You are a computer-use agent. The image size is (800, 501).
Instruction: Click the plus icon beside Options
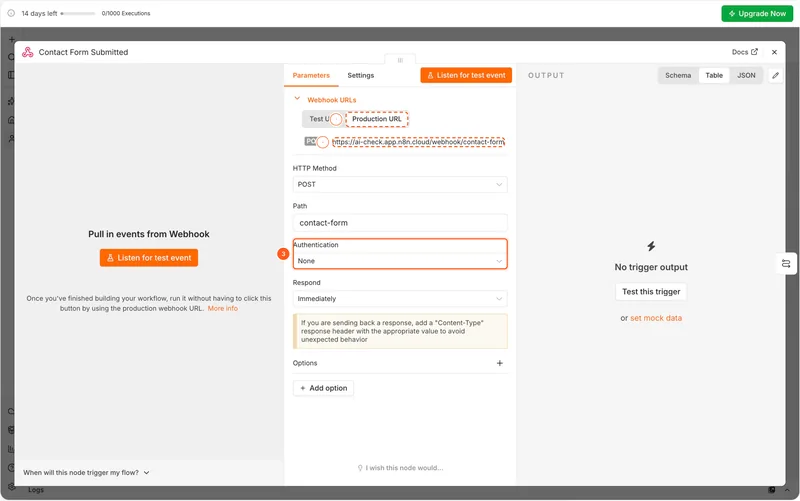[499, 363]
